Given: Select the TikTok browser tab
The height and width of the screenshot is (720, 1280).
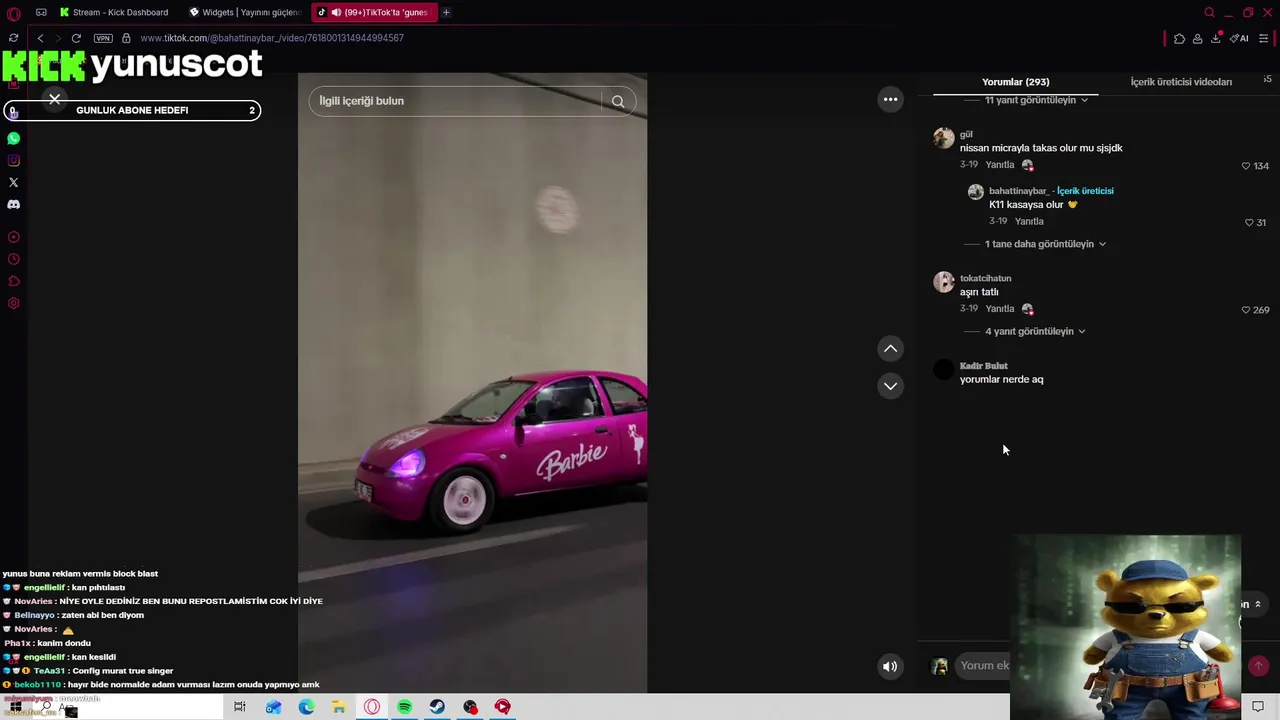Looking at the screenshot, I should (375, 12).
